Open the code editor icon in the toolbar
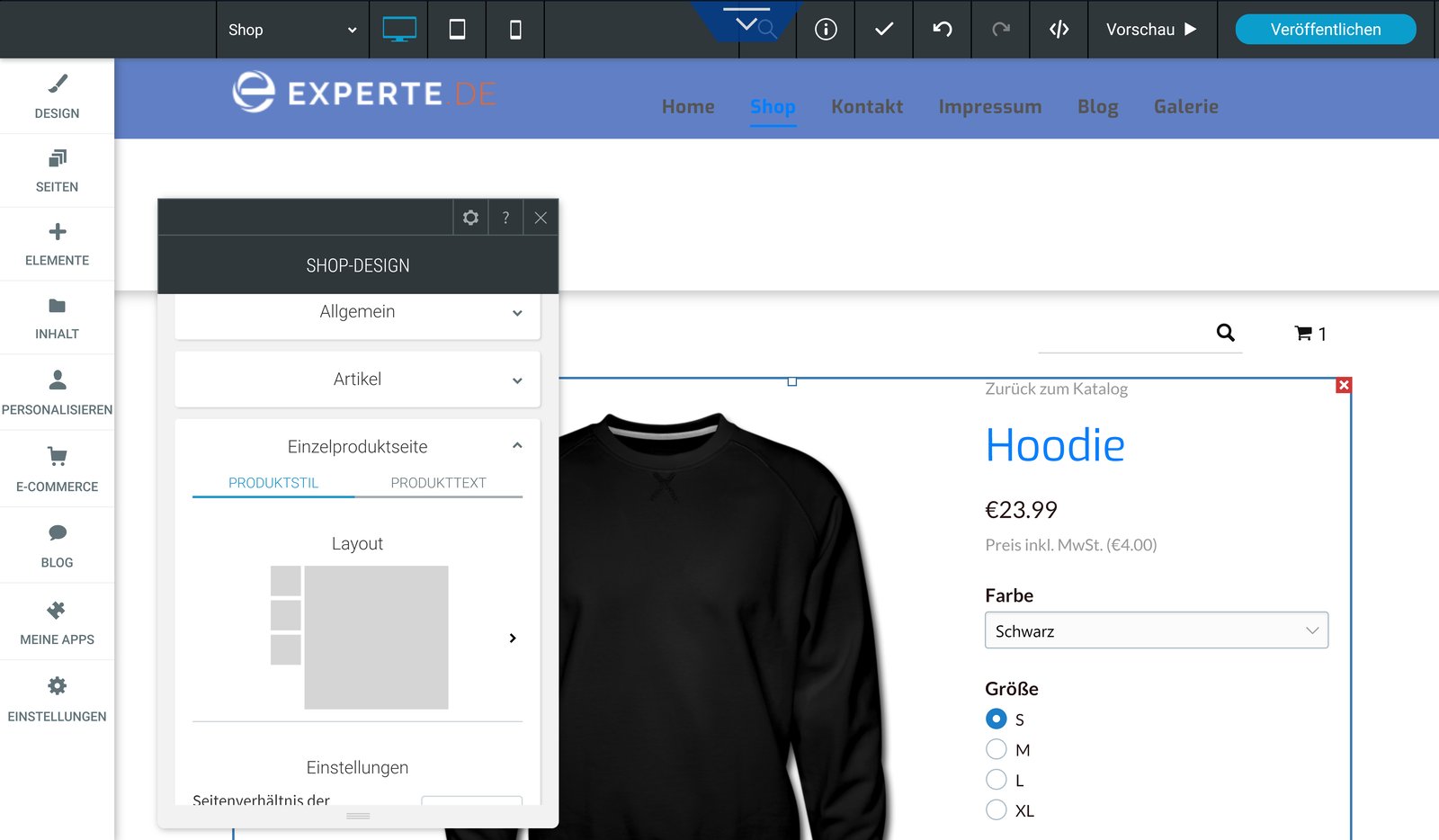1439x840 pixels. point(1059,29)
